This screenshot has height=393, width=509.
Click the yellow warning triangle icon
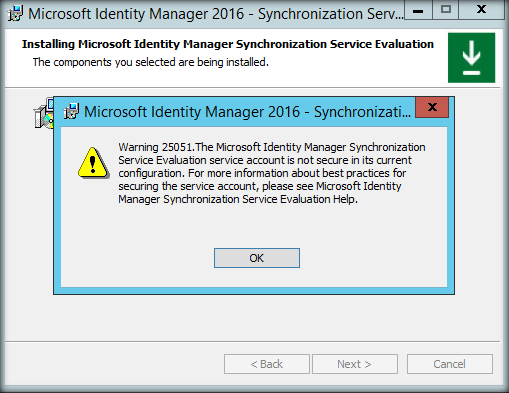pos(93,163)
